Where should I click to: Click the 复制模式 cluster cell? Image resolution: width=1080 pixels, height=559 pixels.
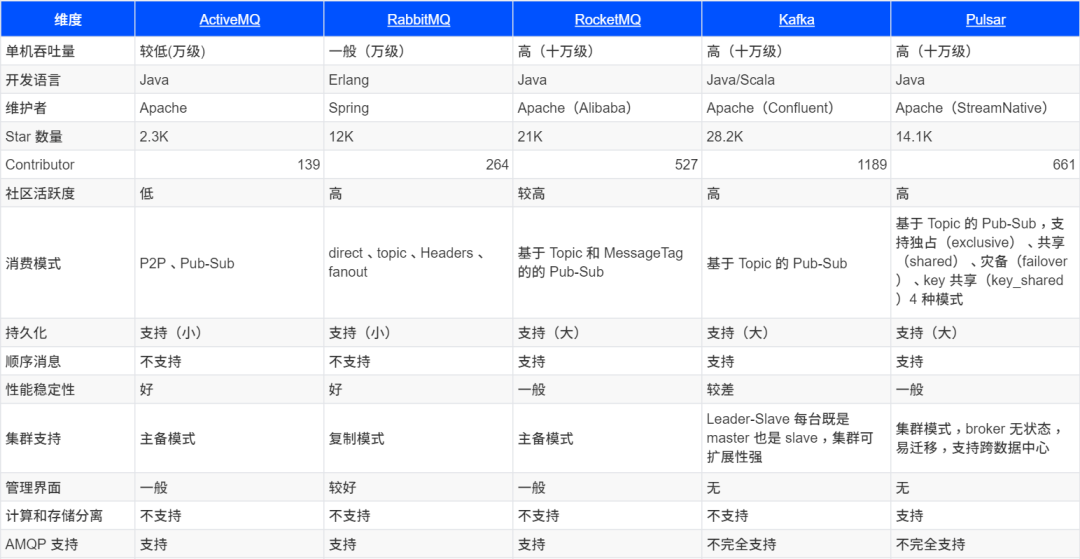(x=418, y=439)
